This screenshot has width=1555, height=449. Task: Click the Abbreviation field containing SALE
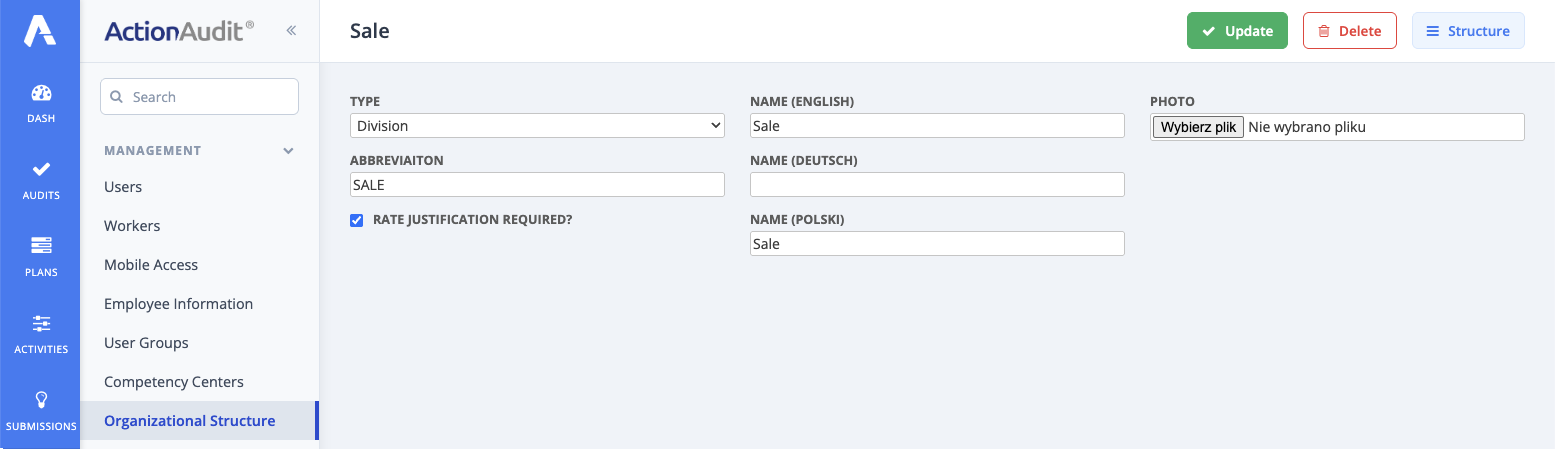pyautogui.click(x=537, y=185)
